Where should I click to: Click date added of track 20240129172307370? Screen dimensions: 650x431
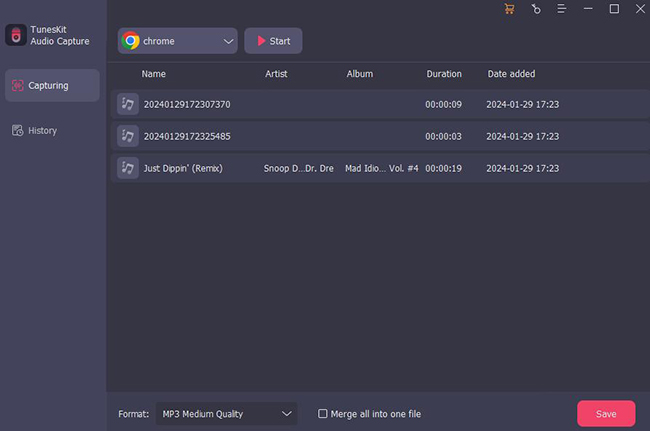point(522,104)
